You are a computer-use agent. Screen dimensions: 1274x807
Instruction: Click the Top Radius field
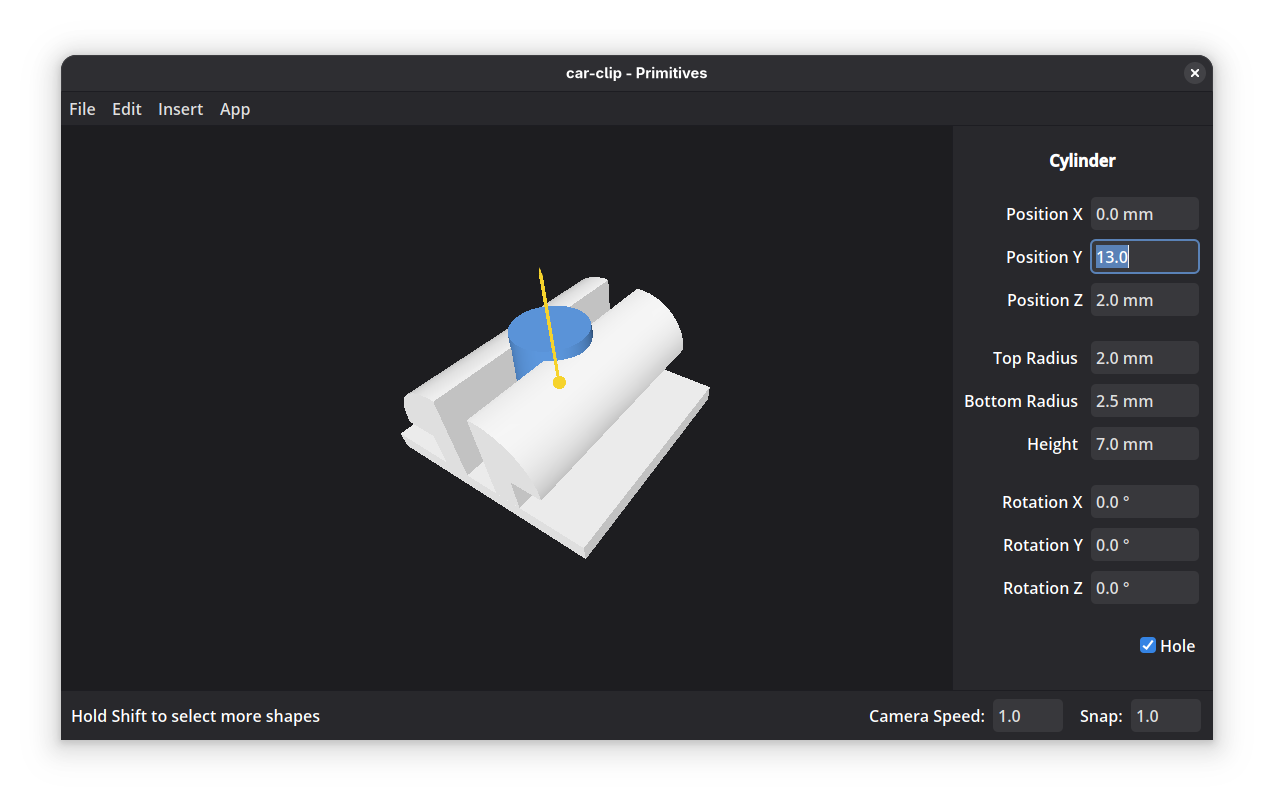1144,358
